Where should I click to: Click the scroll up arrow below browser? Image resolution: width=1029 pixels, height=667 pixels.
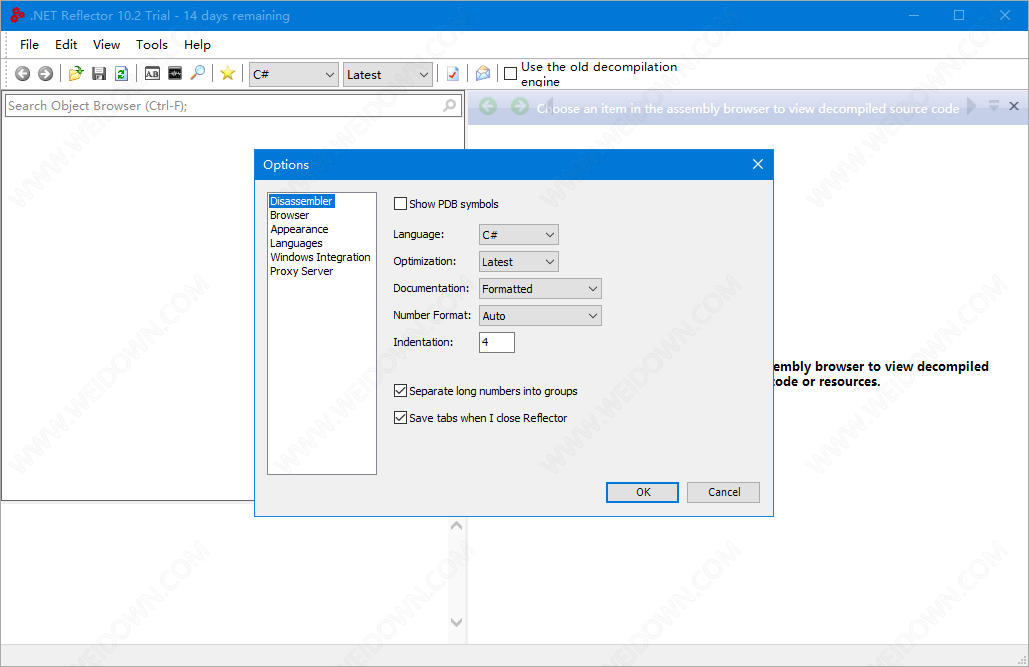(x=456, y=527)
